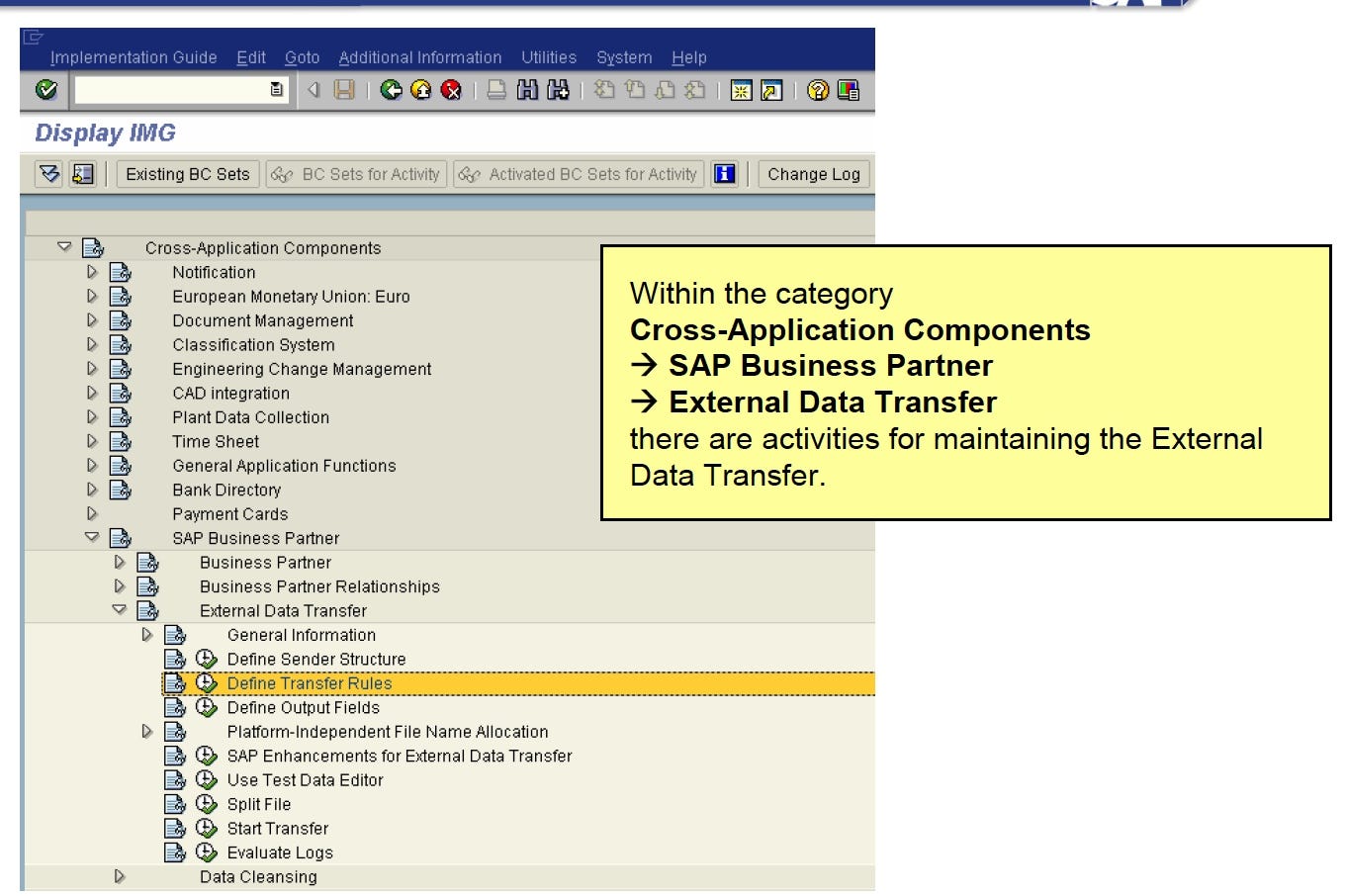This screenshot has width=1347, height=896.
Task: Click the yellow Help question mark icon
Action: tap(817, 90)
